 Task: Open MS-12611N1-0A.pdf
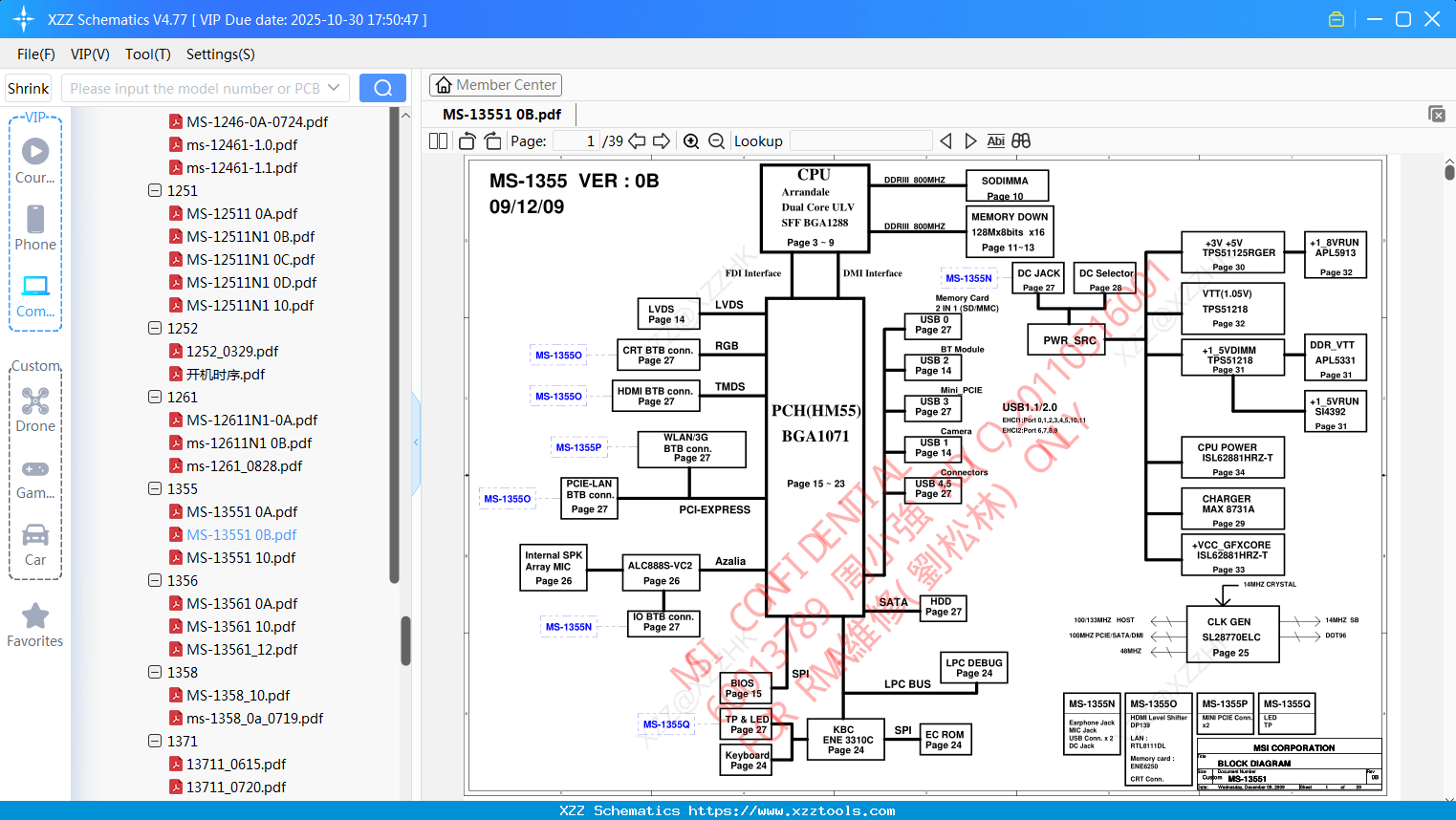coord(252,420)
